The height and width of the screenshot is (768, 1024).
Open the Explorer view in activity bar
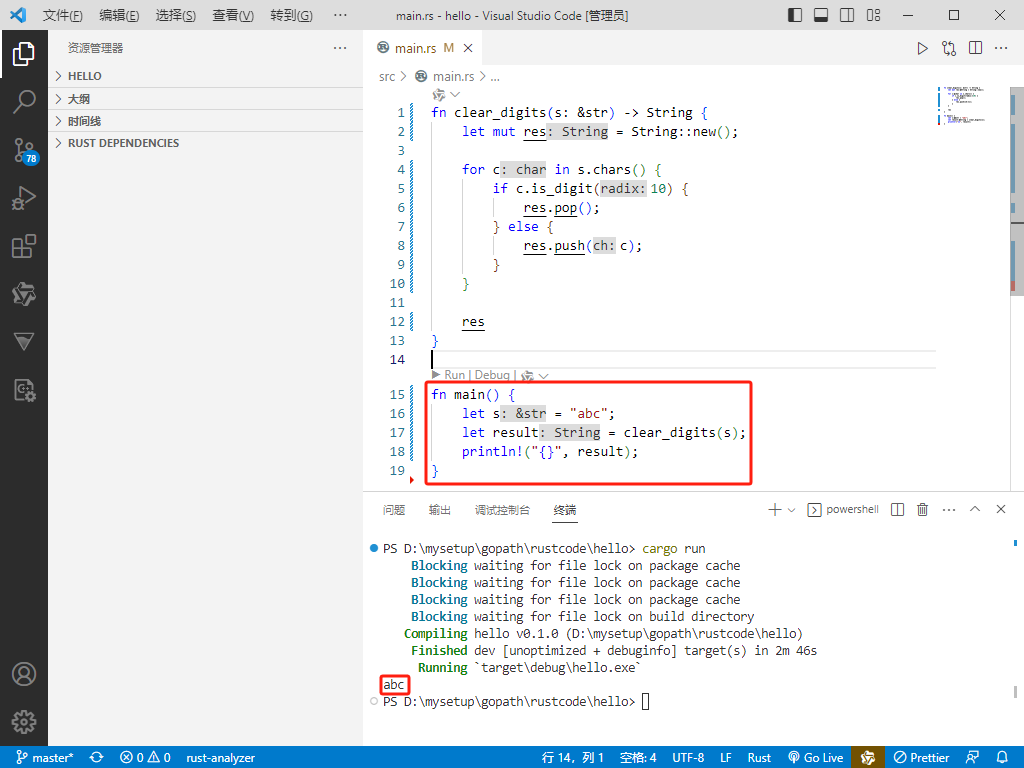(24, 54)
